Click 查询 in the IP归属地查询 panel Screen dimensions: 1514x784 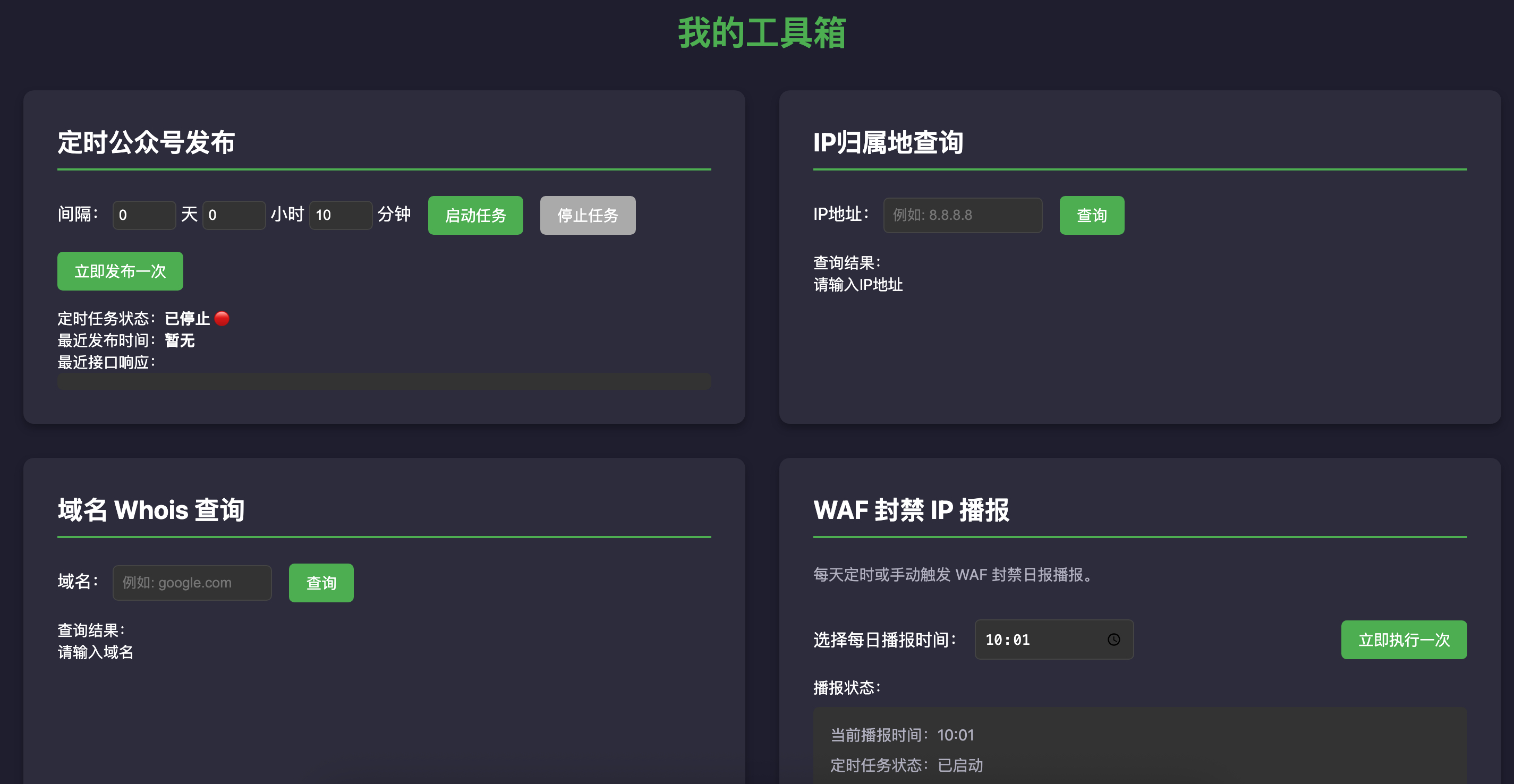1091,215
